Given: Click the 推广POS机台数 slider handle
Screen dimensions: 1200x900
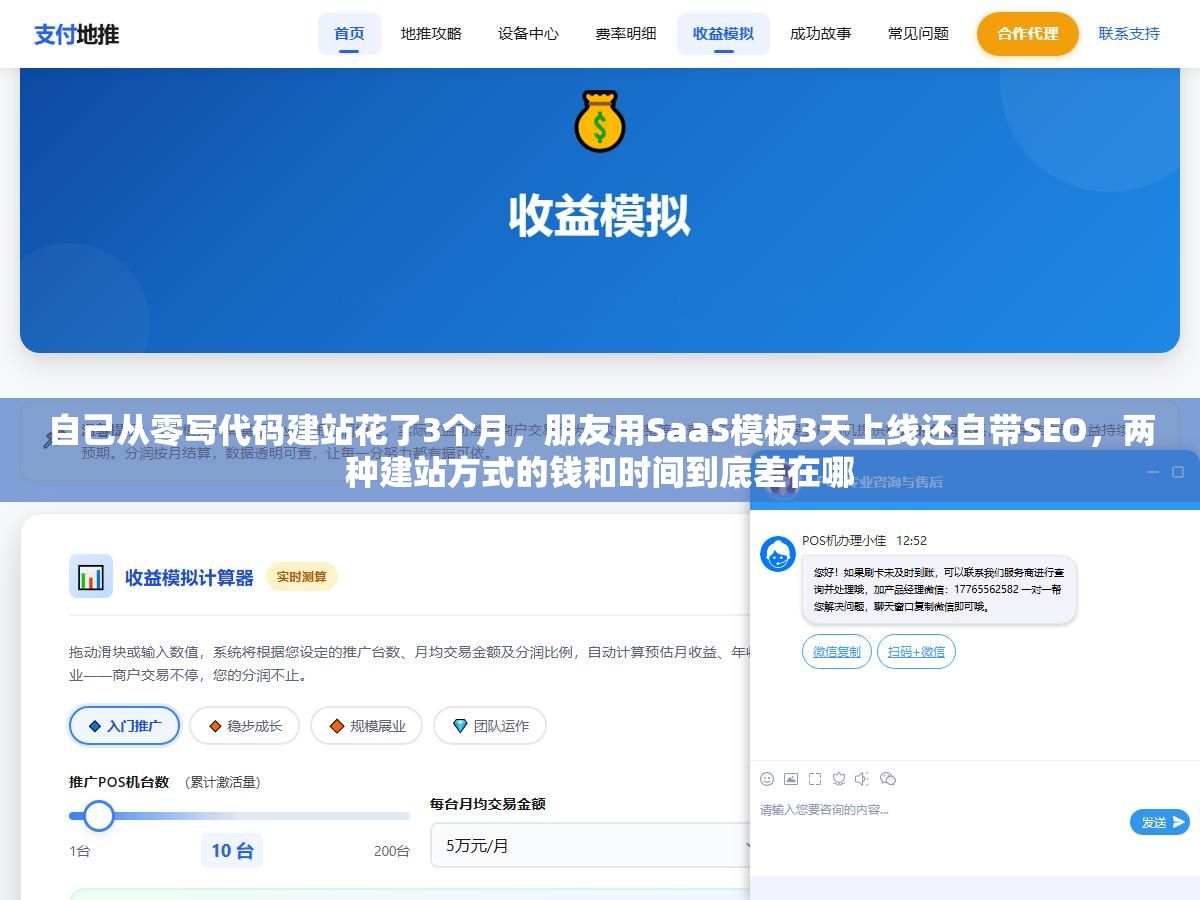Looking at the screenshot, I should tap(99, 816).
